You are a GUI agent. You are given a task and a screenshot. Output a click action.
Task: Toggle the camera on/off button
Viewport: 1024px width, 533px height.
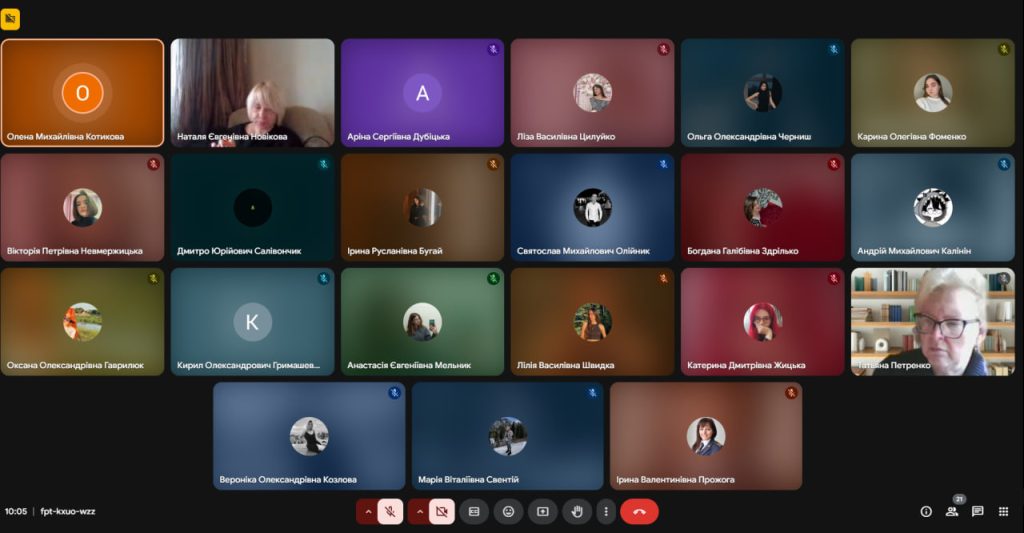pos(441,511)
